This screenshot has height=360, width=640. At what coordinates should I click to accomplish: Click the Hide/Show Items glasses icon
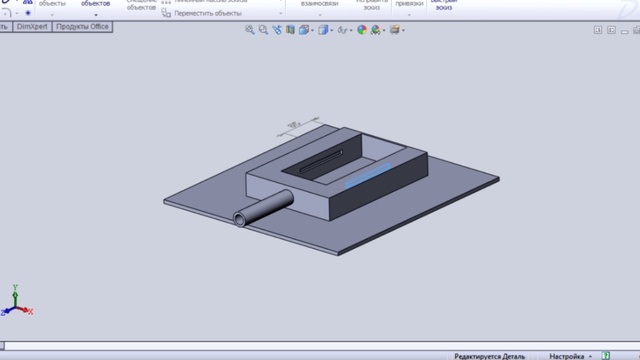click(x=342, y=30)
